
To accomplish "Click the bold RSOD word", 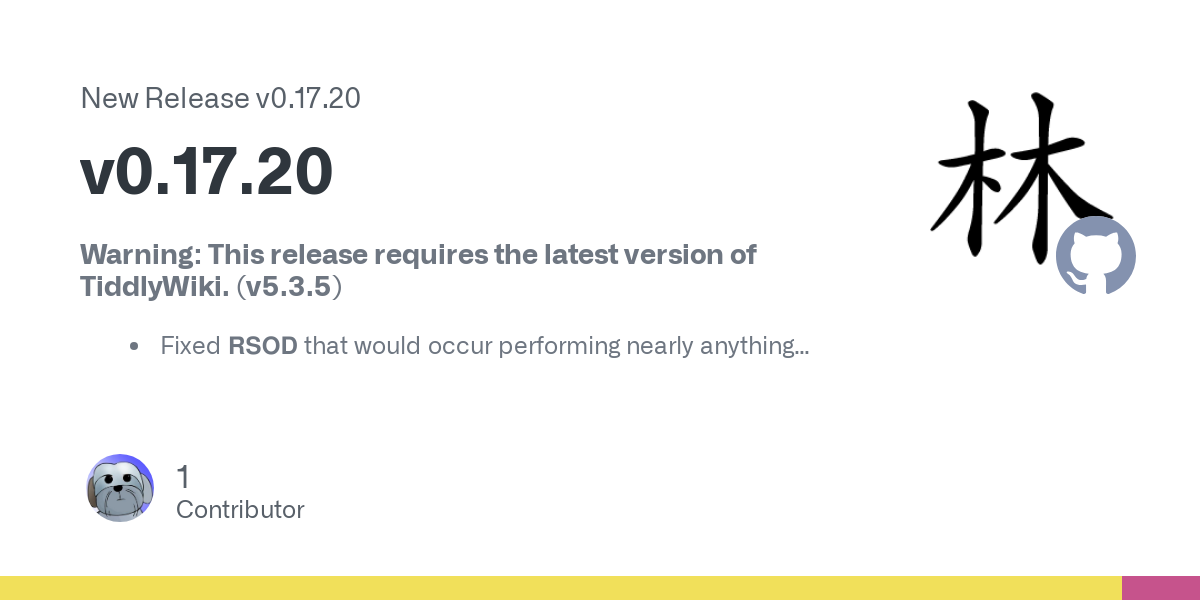I will pyautogui.click(x=263, y=346).
